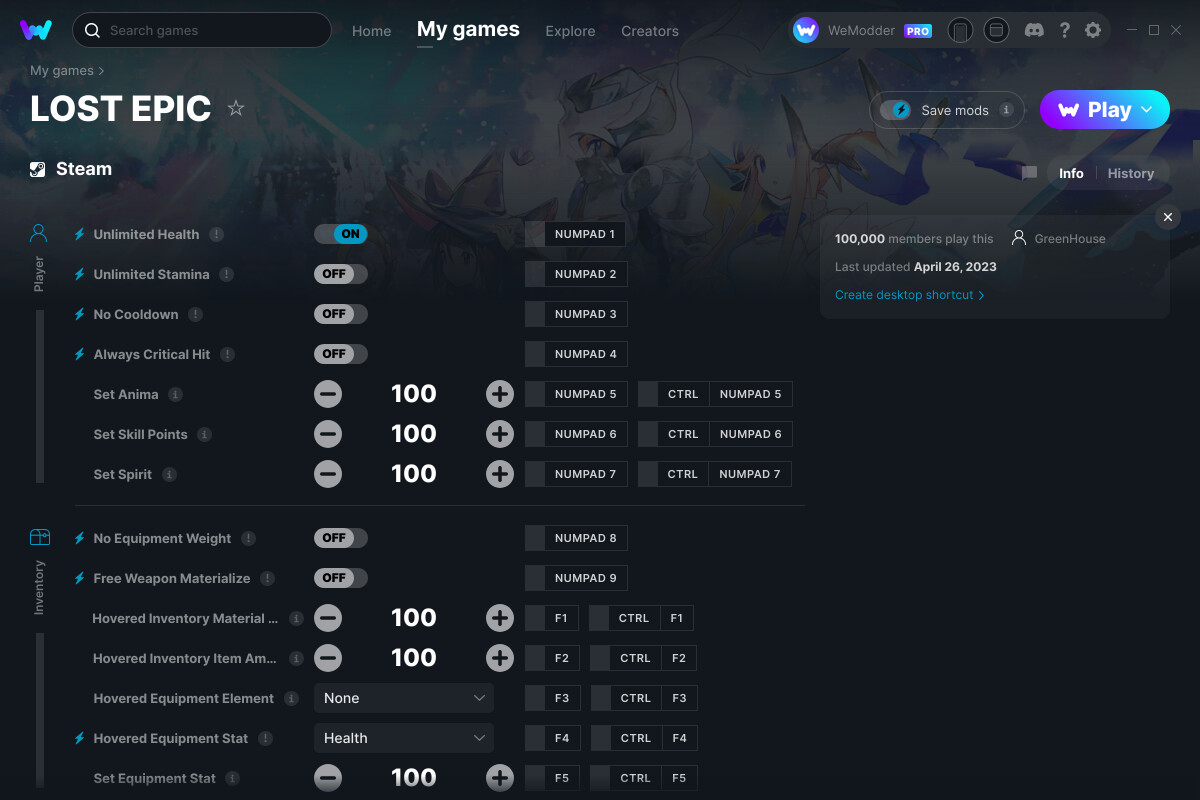1200x800 pixels.
Task: Open the overlay window icon in header
Action: [996, 30]
